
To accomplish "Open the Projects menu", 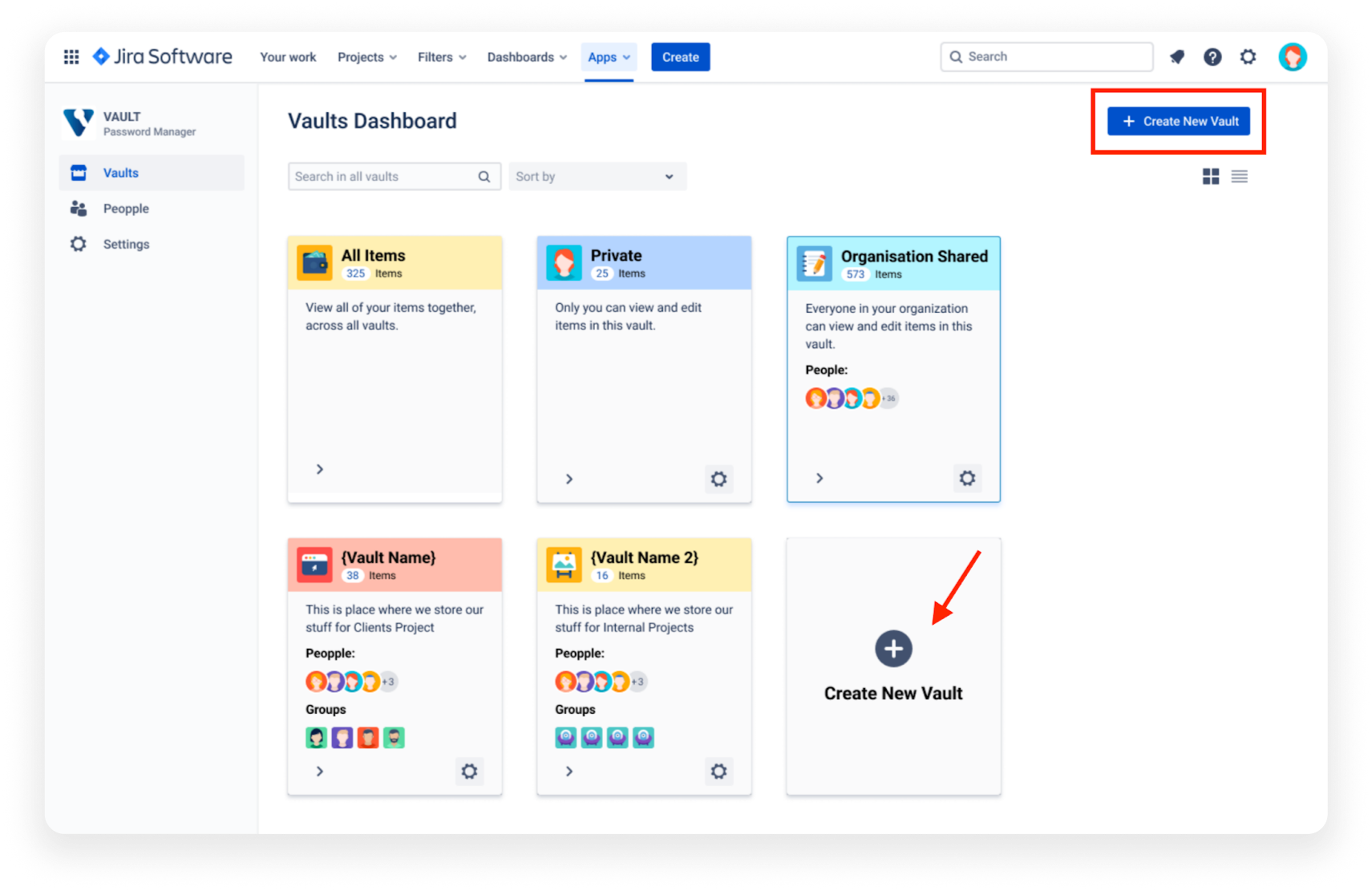I will coord(366,56).
